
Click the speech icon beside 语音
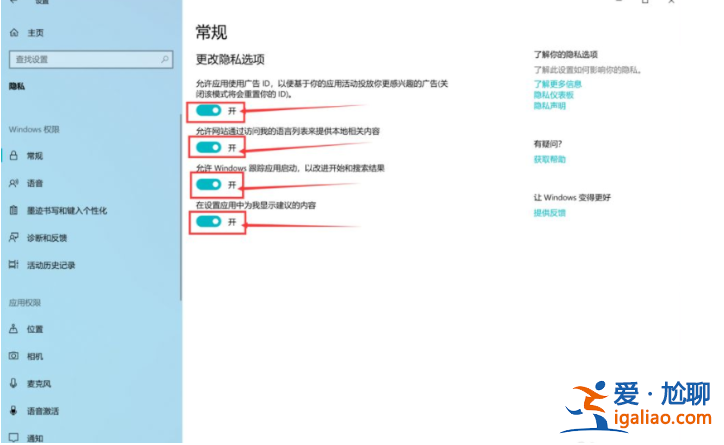pos(14,183)
